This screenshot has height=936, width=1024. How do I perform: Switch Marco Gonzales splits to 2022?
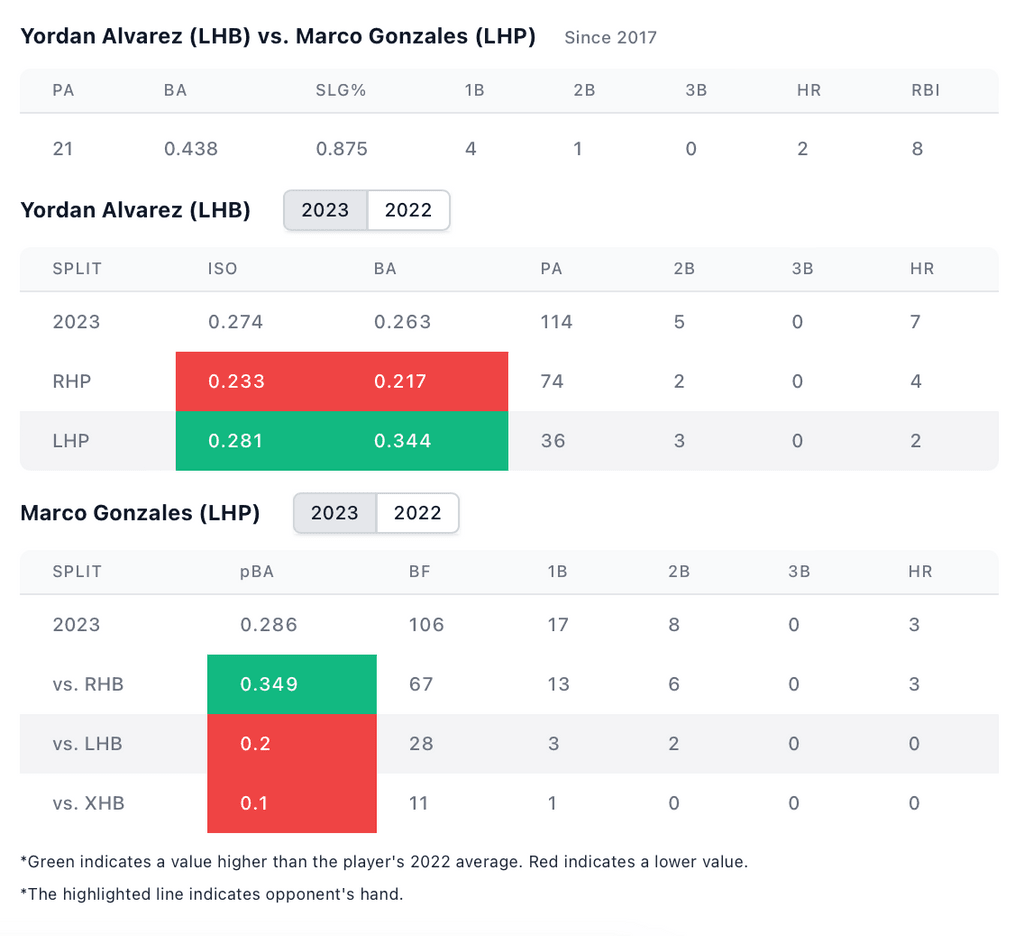point(417,513)
